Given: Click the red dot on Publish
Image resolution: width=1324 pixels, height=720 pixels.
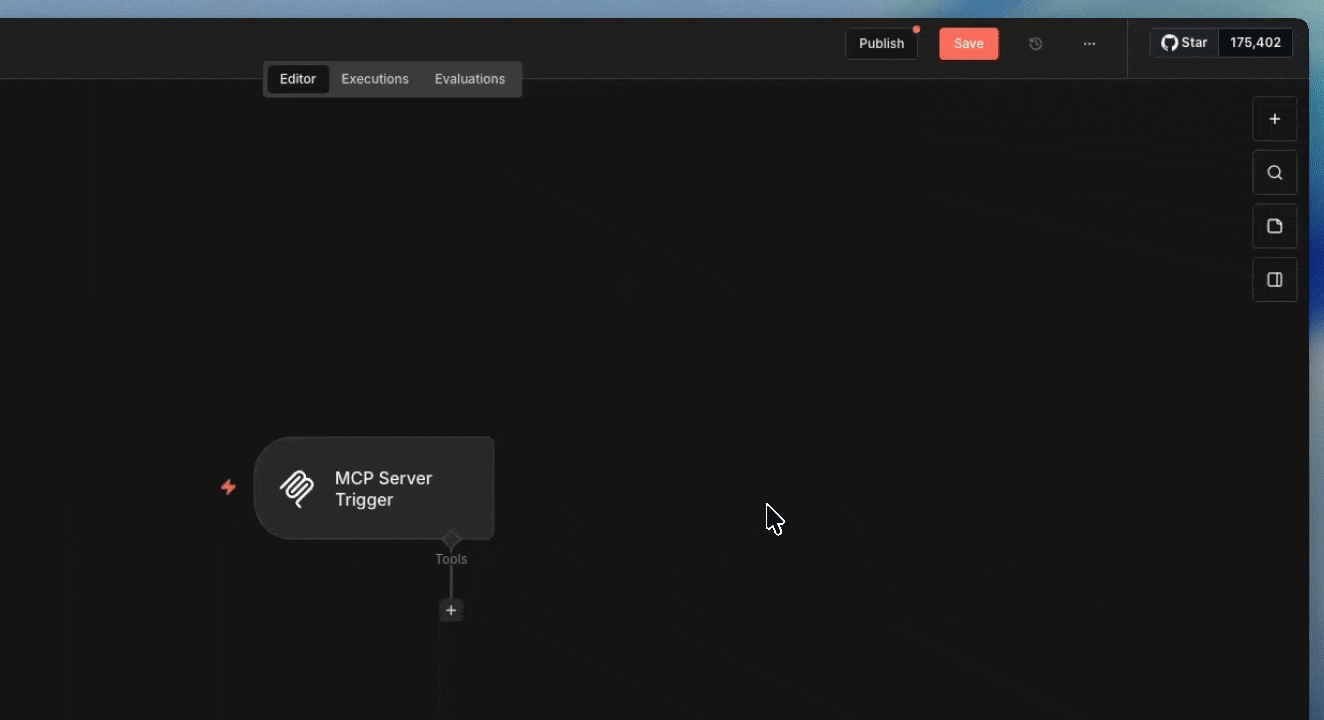Looking at the screenshot, I should point(916,30).
